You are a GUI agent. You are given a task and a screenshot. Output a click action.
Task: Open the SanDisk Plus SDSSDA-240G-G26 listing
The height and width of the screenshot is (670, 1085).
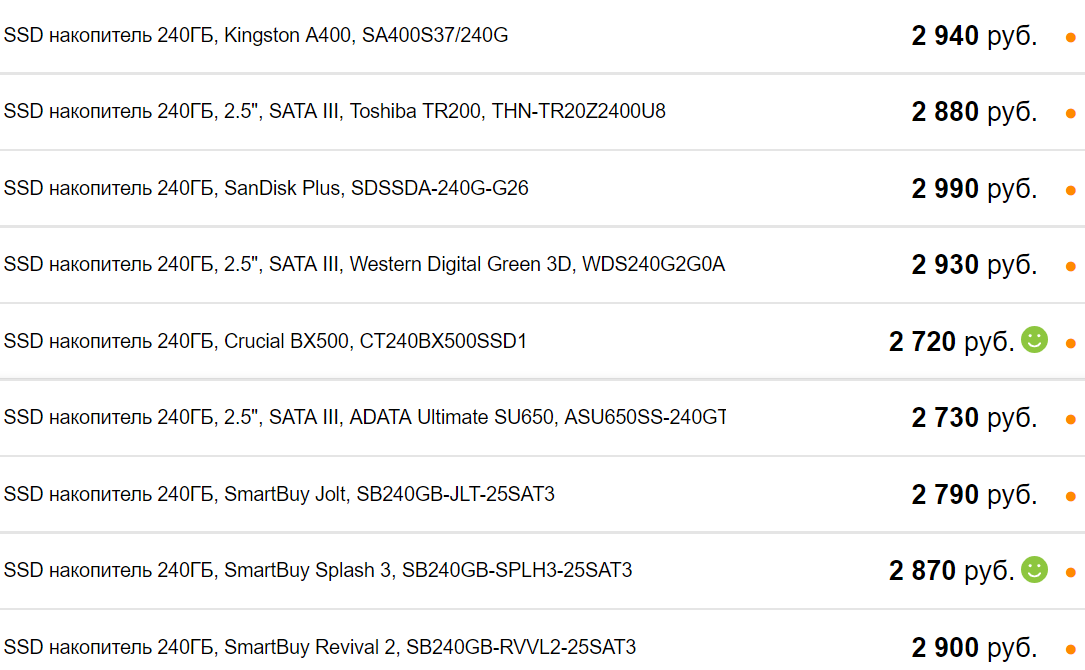(266, 188)
